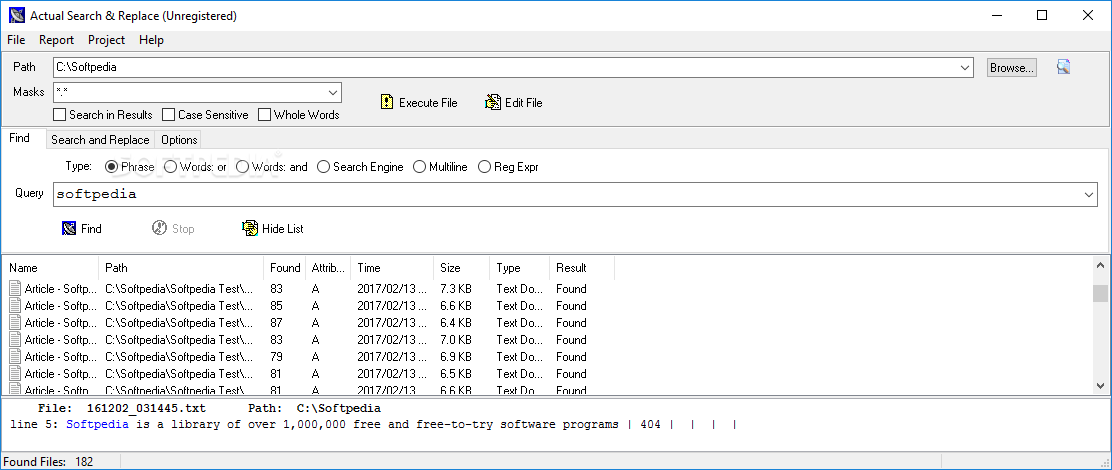Select the Phrase search type
This screenshot has height=470, width=1112.
pos(111,167)
